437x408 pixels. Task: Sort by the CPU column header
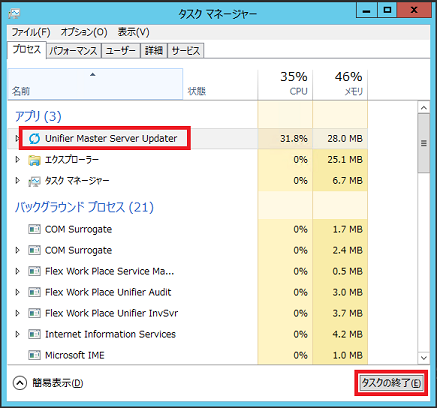pyautogui.click(x=285, y=84)
